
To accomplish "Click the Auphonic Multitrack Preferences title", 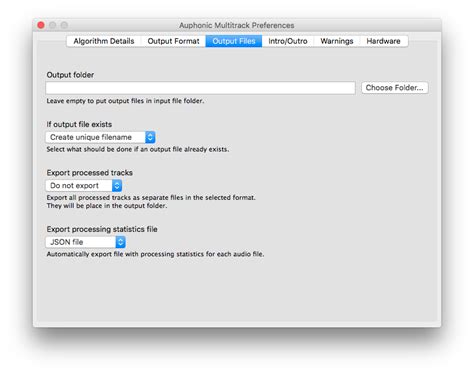I will pyautogui.click(x=237, y=25).
